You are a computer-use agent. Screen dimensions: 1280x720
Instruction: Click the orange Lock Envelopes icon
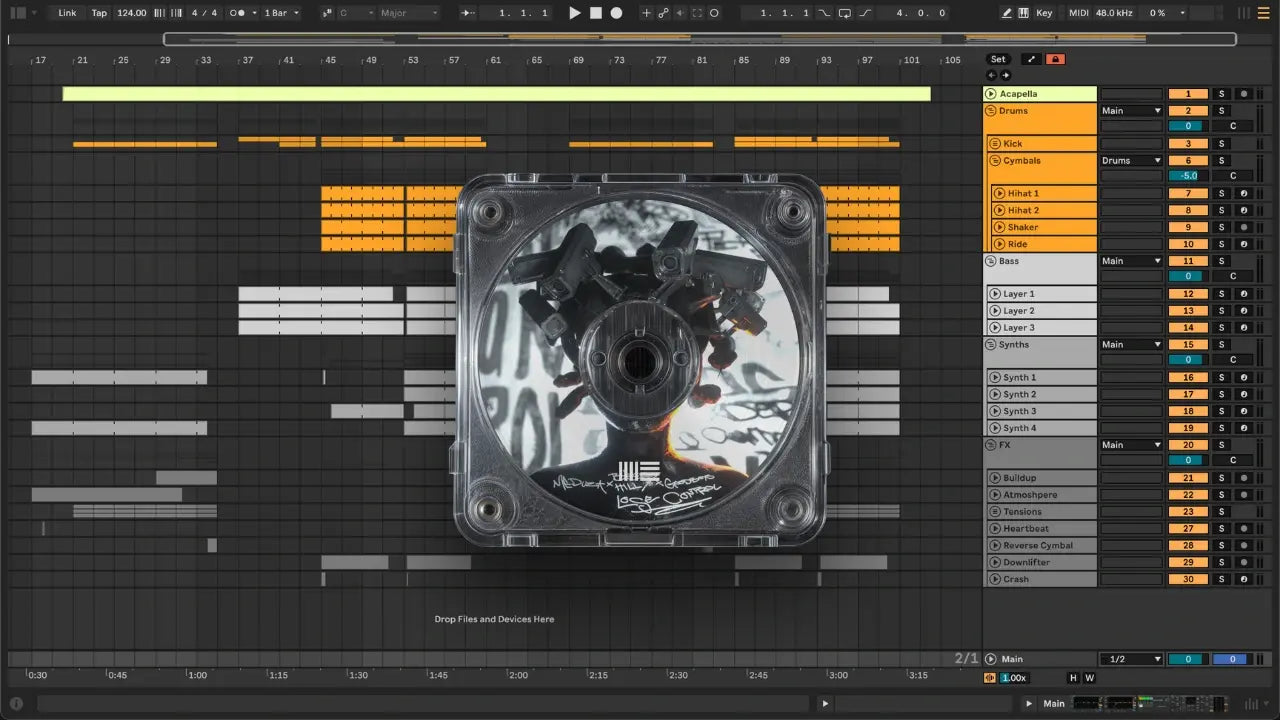click(1054, 59)
